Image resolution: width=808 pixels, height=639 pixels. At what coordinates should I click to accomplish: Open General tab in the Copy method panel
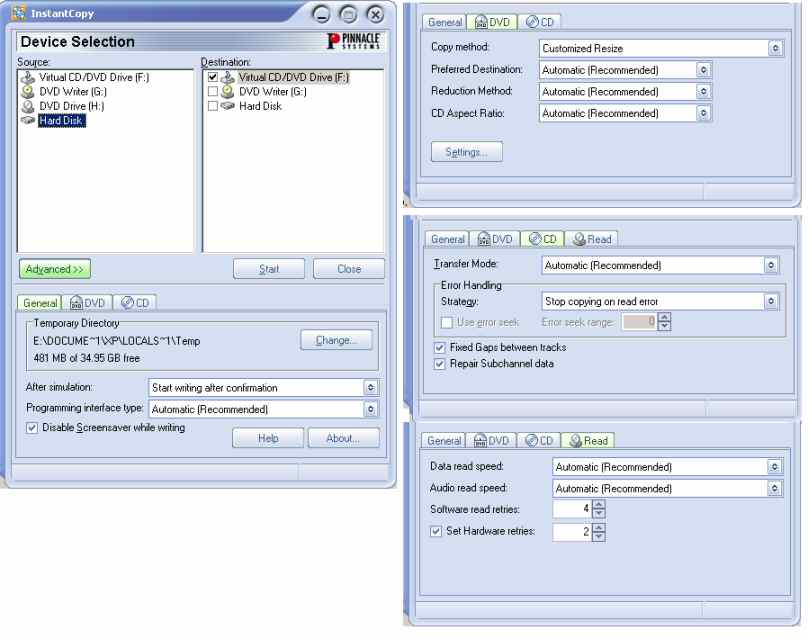445,22
